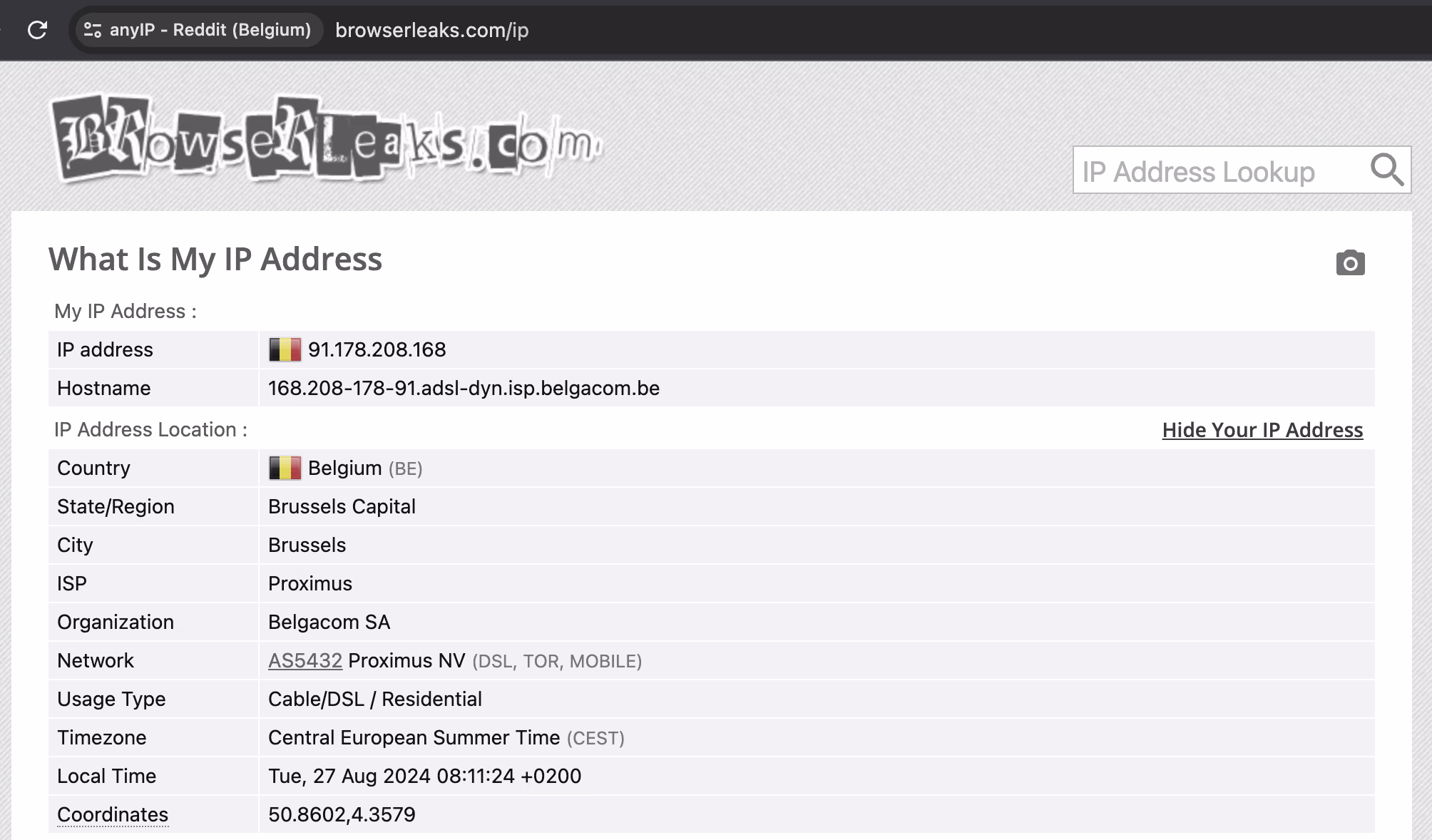Click the Belgium flag next to the IP address
This screenshot has height=840, width=1432.
(x=285, y=349)
